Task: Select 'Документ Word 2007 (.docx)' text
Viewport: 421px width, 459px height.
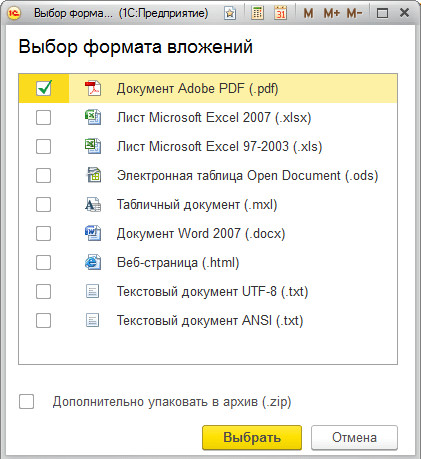Action: (201, 234)
